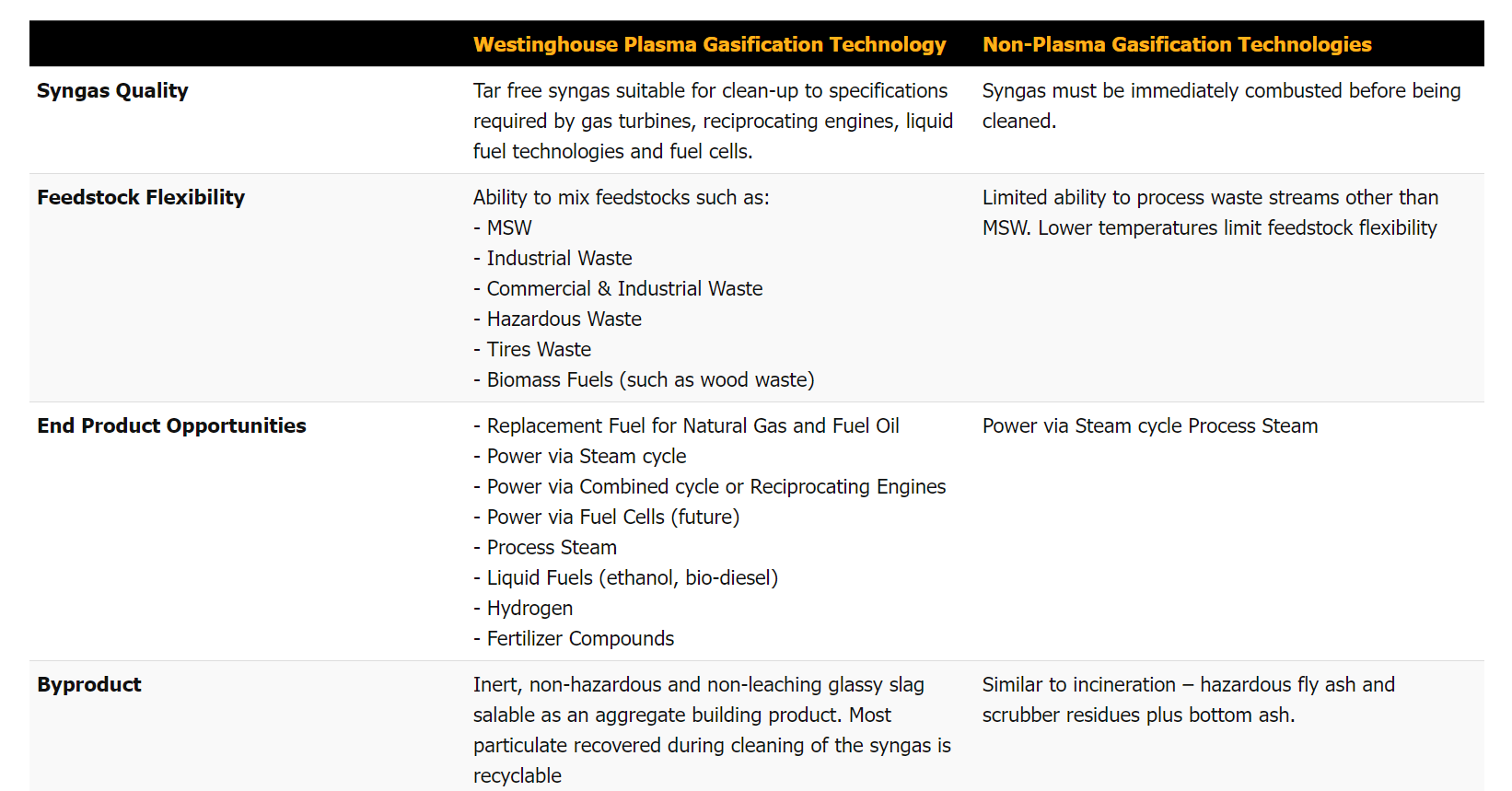Click 'Limited ability to process waste streams' text
Viewport: 1512px width, 791px height.
tap(1209, 198)
